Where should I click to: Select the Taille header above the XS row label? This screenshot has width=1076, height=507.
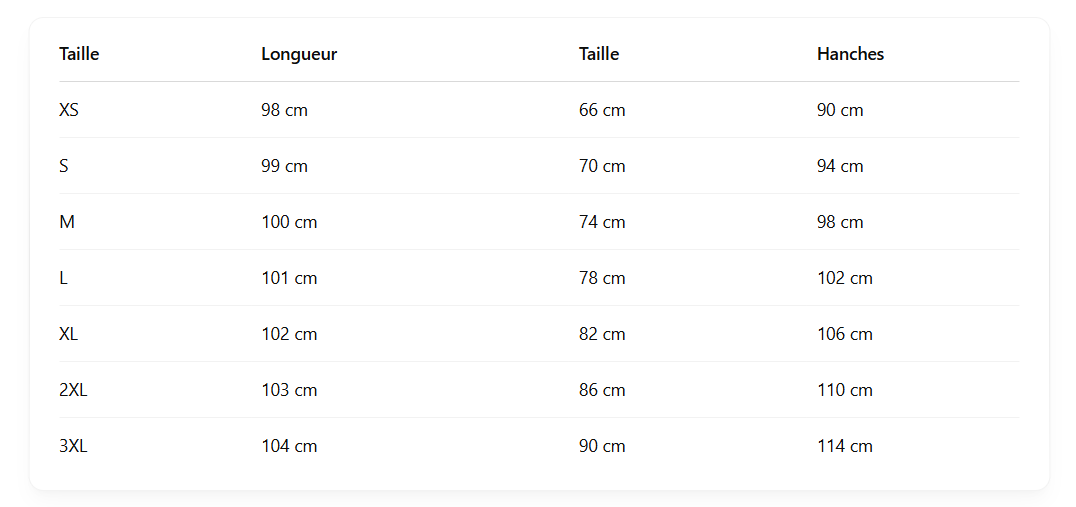point(79,54)
